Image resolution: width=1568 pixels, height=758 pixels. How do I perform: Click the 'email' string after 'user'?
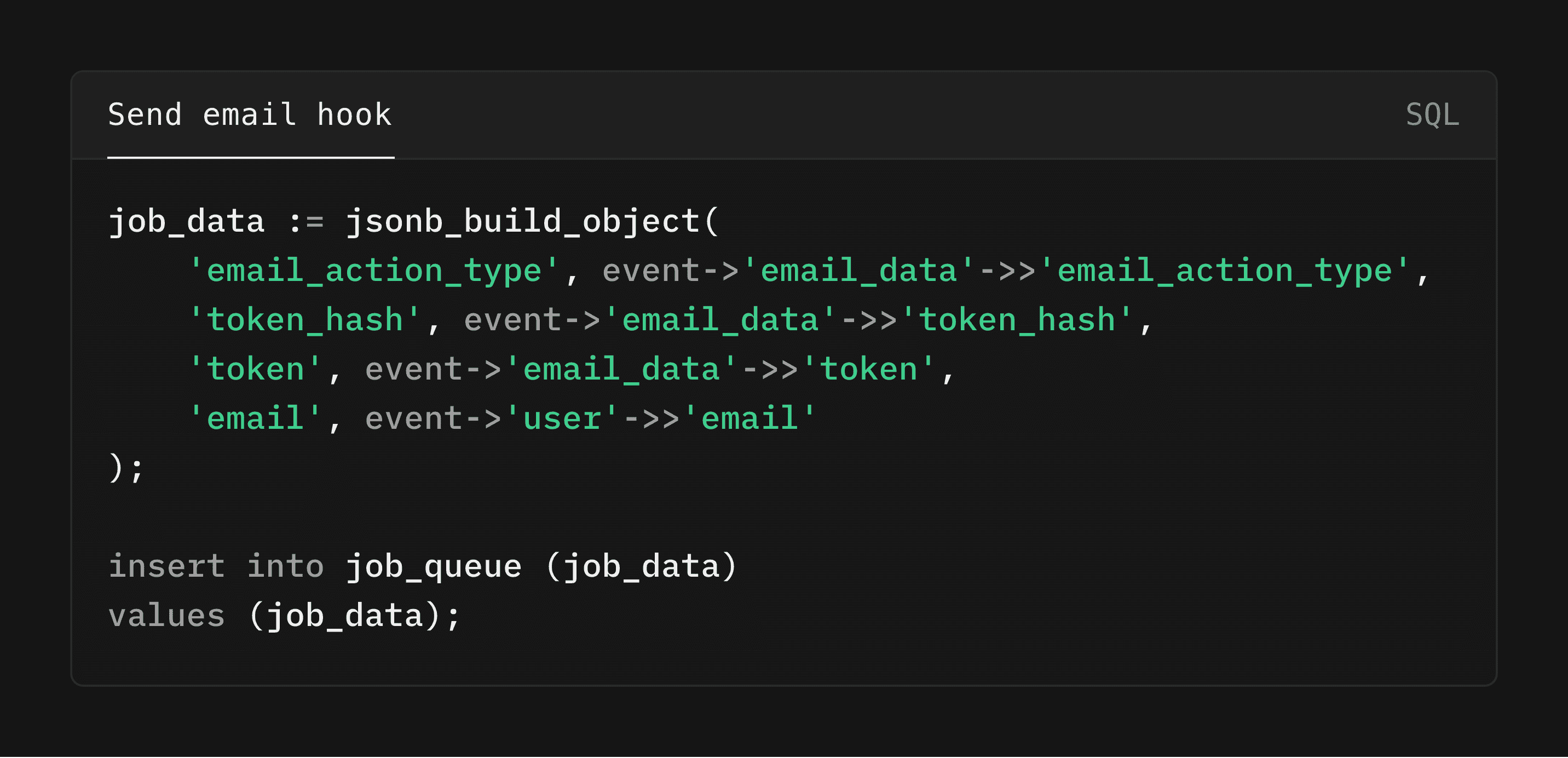tap(750, 418)
